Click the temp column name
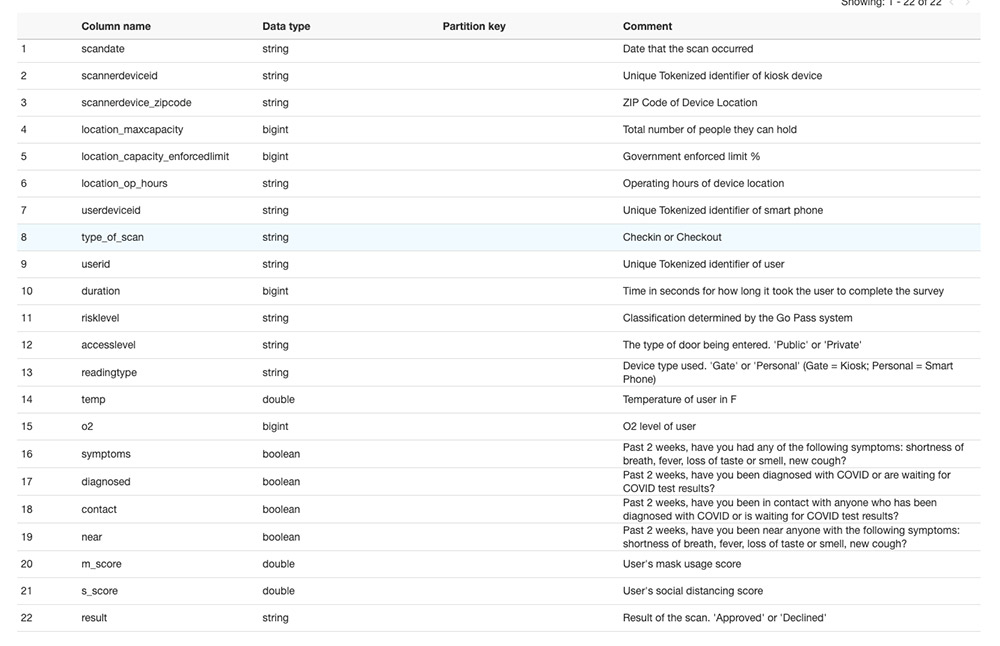Image resolution: width=1000 pixels, height=646 pixels. [93, 399]
